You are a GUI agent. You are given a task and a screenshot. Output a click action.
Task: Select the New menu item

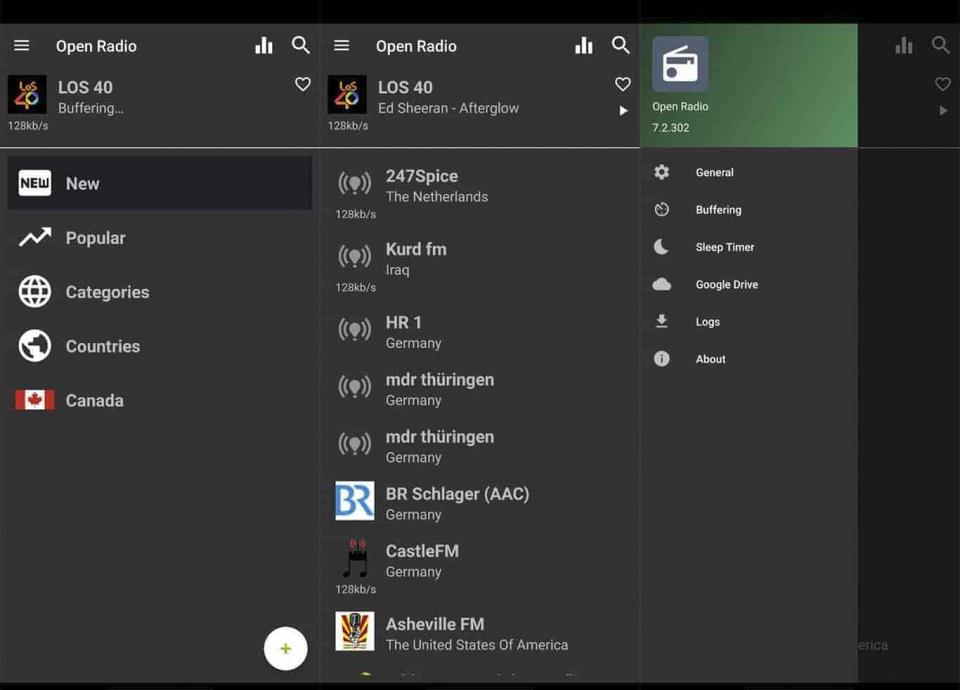click(160, 183)
